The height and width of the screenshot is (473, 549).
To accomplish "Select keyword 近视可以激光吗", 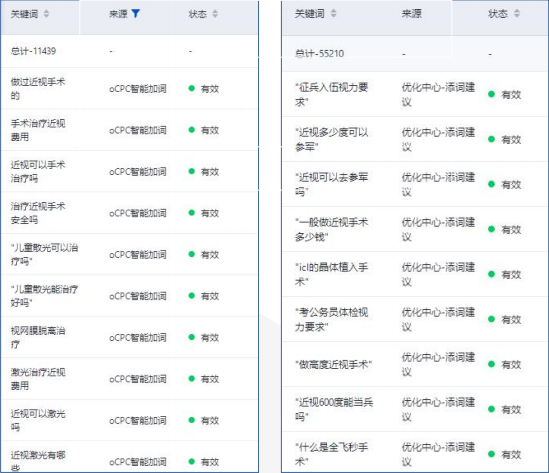I will (38, 420).
